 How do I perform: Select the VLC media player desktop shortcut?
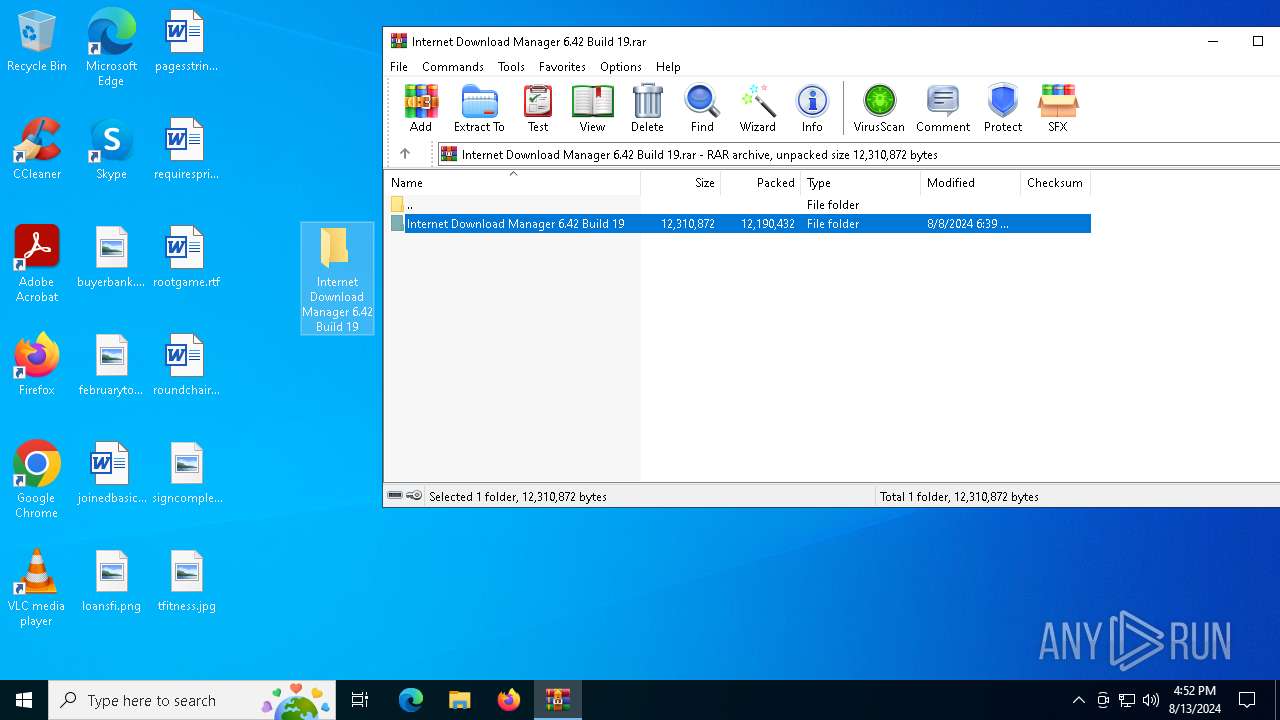[37, 588]
